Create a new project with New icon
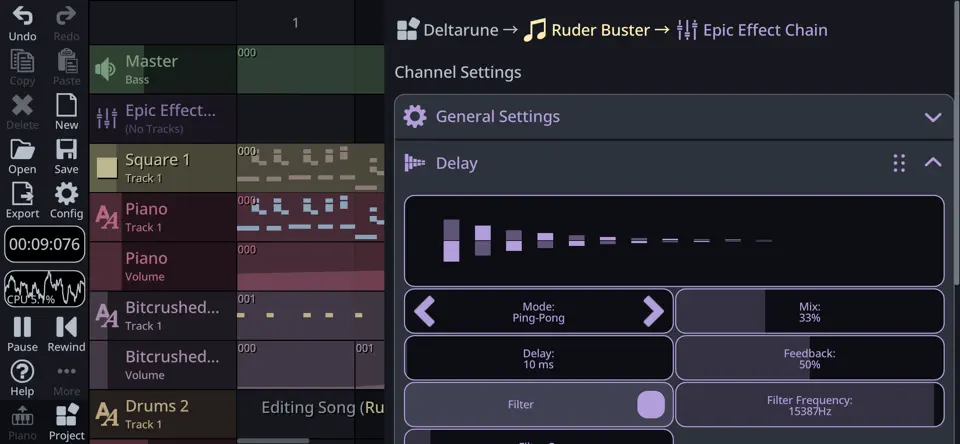Viewport: 960px width, 444px height. 66,105
